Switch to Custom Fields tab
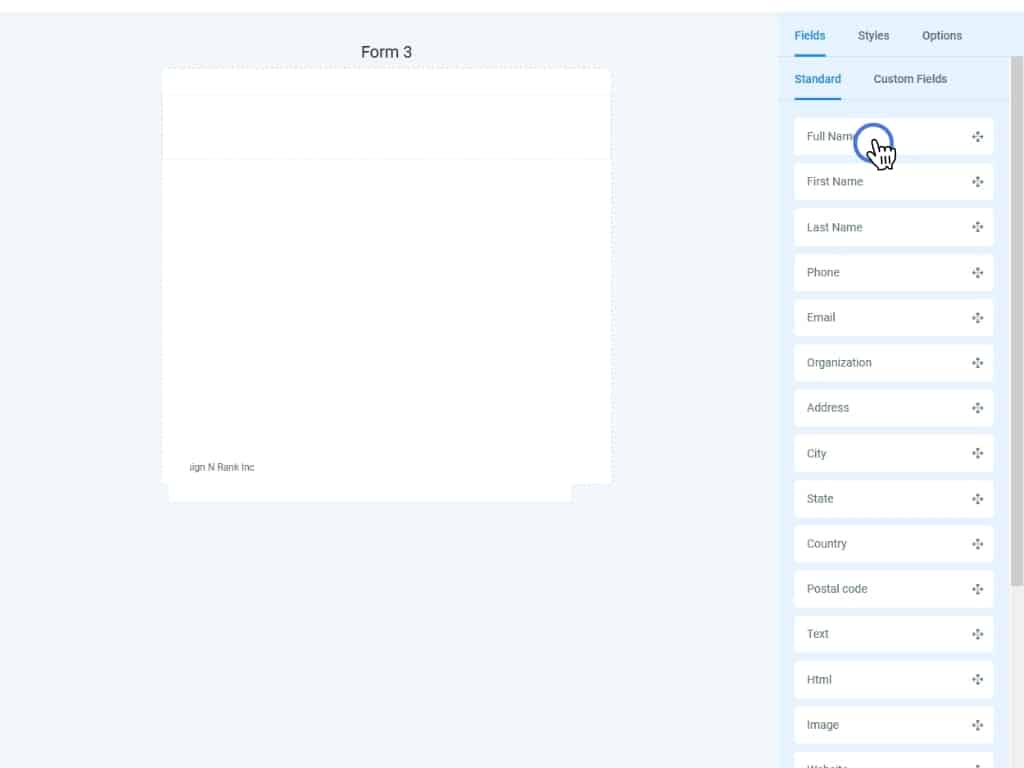Image resolution: width=1024 pixels, height=768 pixels. click(x=909, y=79)
